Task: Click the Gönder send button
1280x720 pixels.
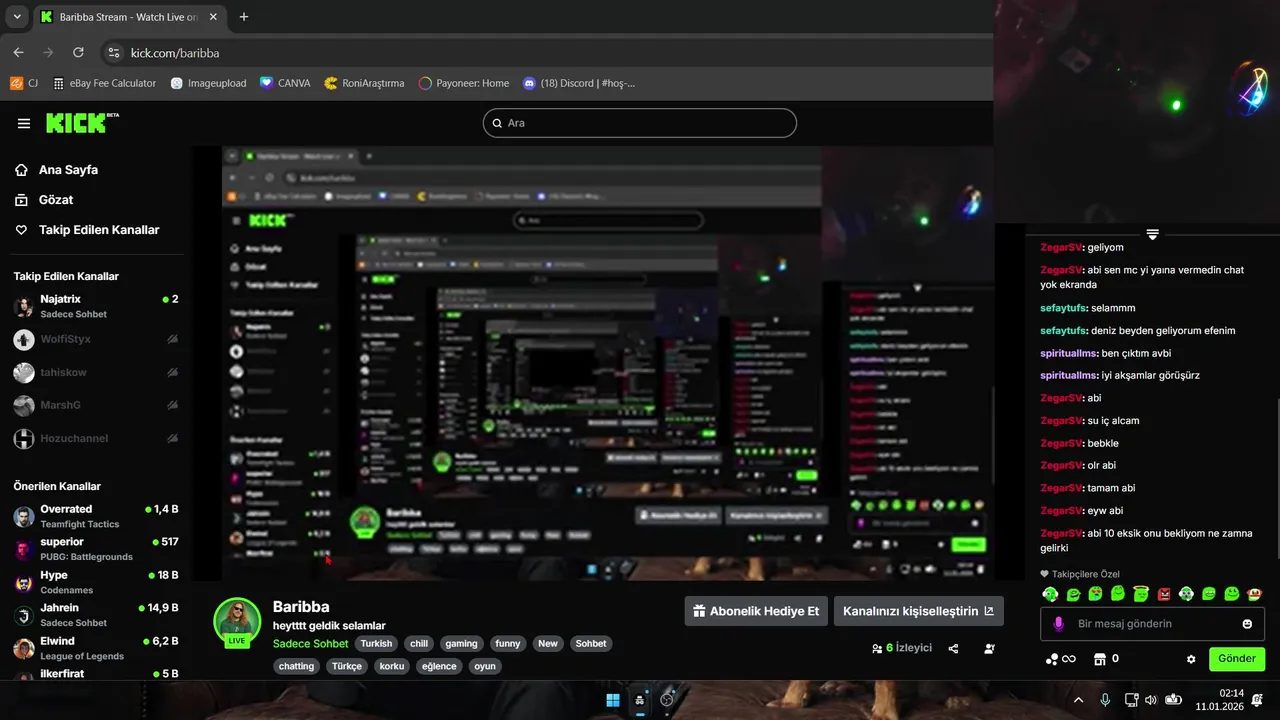Action: (1237, 659)
